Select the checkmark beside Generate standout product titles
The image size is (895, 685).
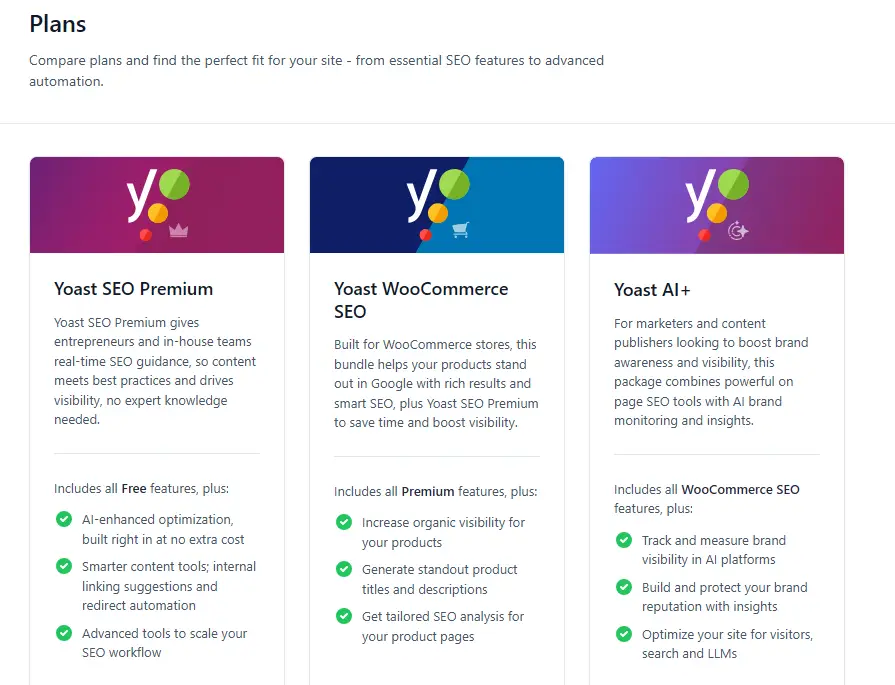pyautogui.click(x=344, y=568)
